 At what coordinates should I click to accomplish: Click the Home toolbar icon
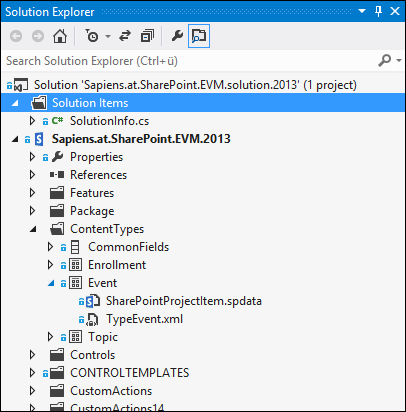(60, 36)
